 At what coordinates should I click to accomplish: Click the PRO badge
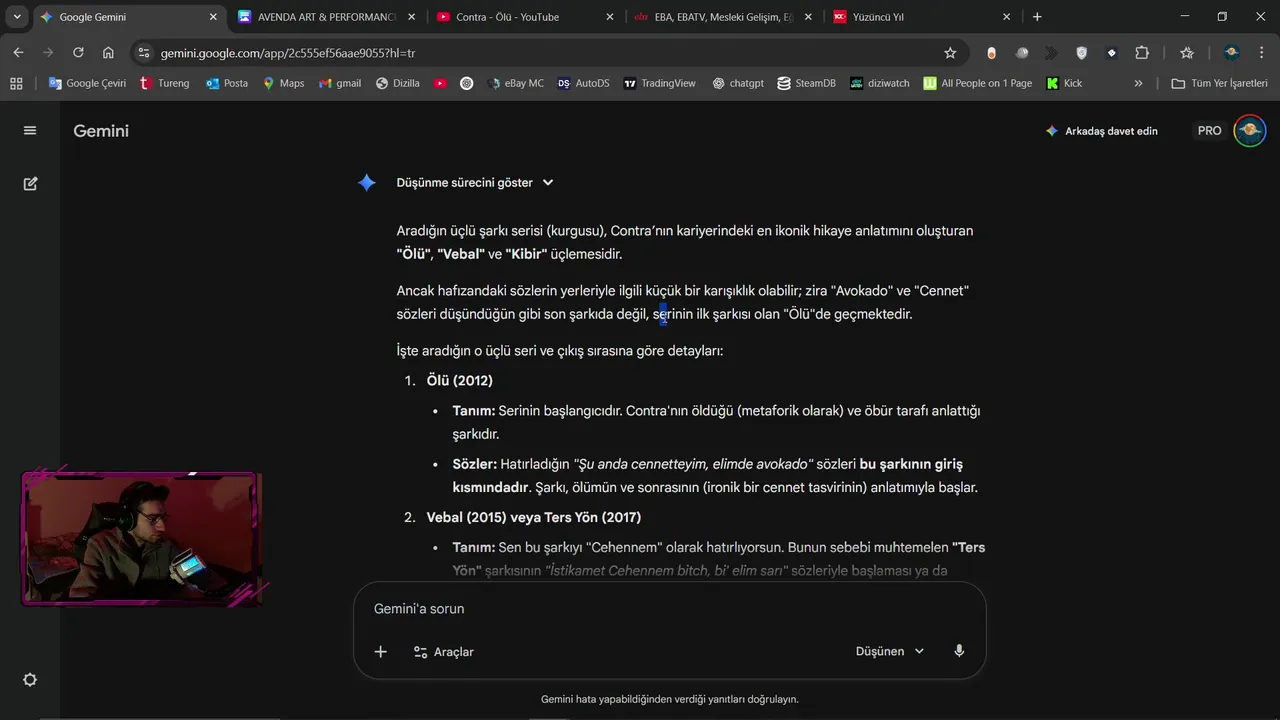(x=1209, y=131)
